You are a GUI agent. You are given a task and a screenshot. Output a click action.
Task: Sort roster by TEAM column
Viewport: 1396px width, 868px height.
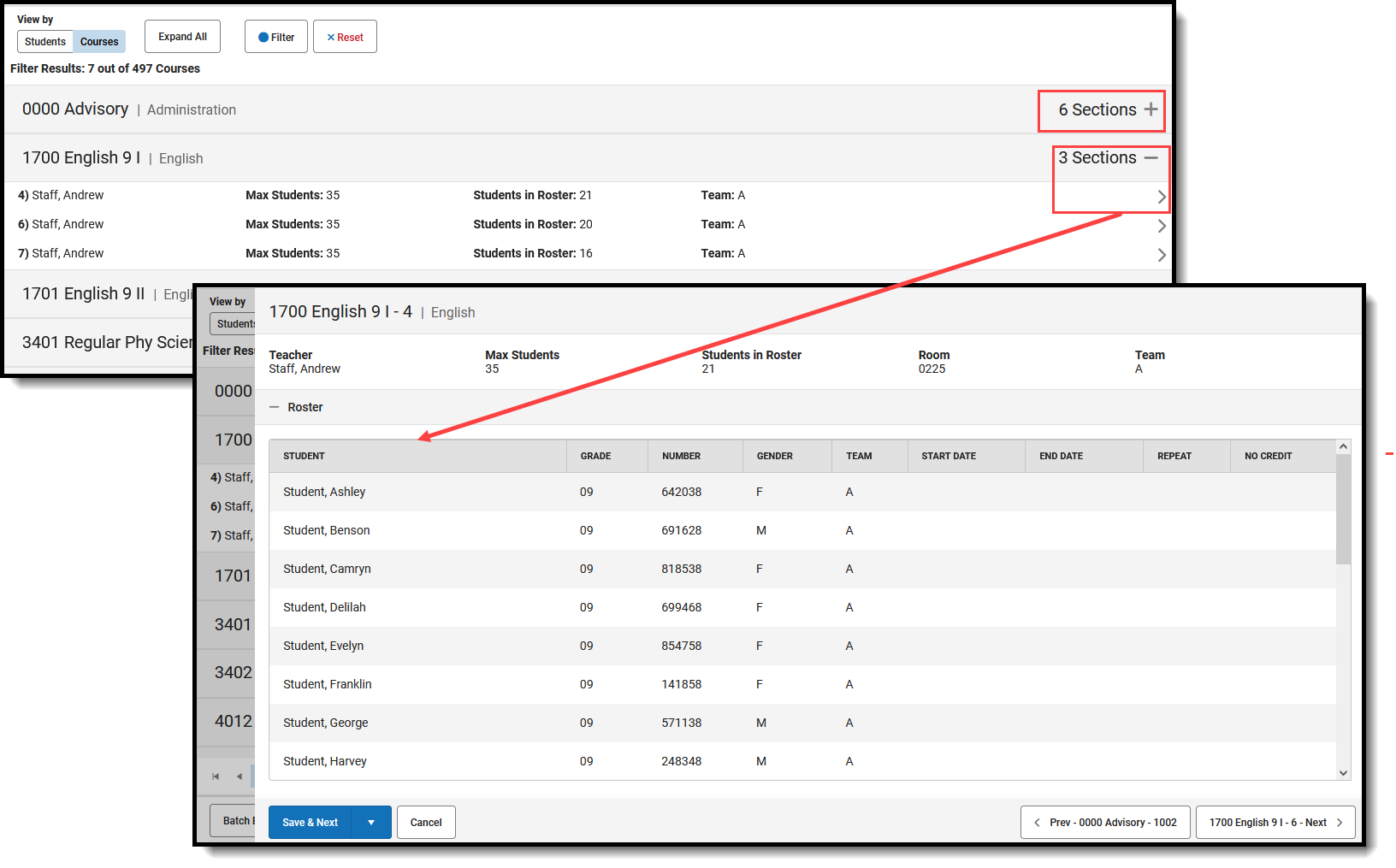(x=869, y=456)
